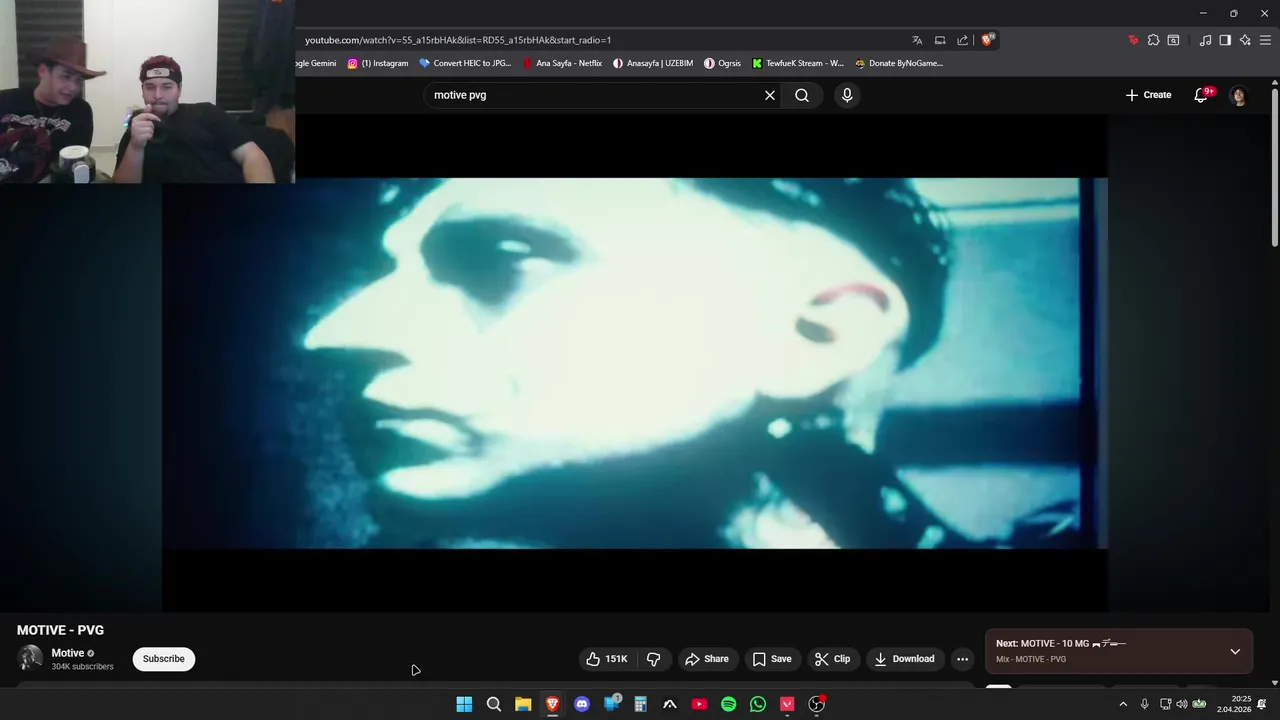Open the Create menu
1280x720 pixels.
pyautogui.click(x=1148, y=95)
